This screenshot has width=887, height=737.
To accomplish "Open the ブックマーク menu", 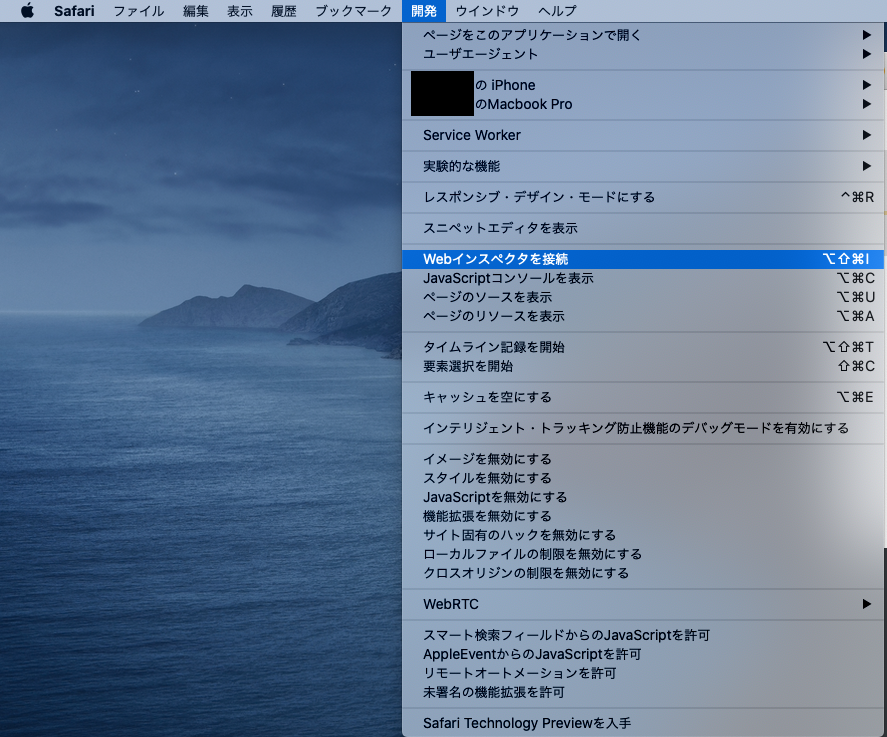I will [x=354, y=11].
